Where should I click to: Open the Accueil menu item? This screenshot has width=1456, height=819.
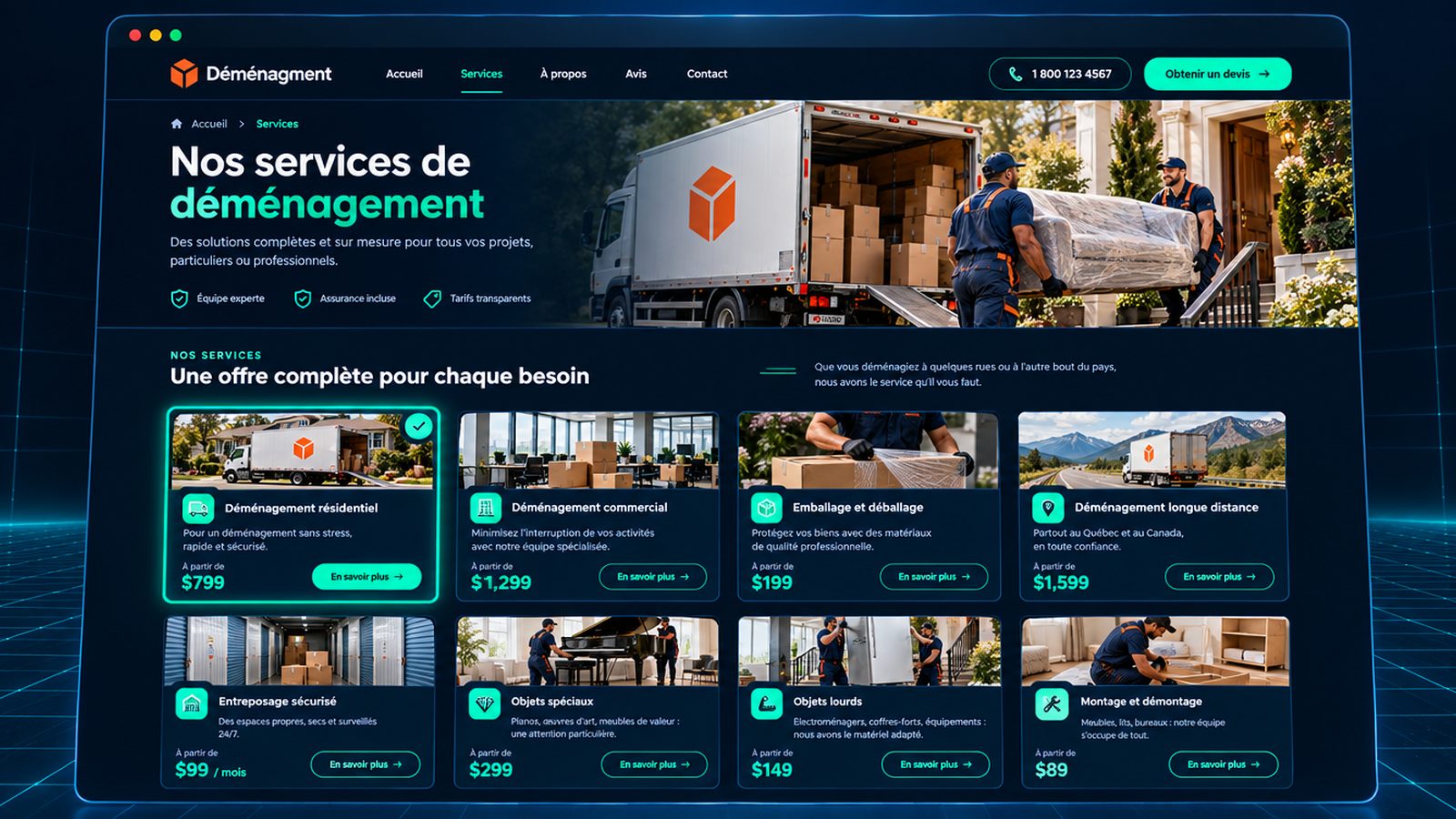coord(404,74)
